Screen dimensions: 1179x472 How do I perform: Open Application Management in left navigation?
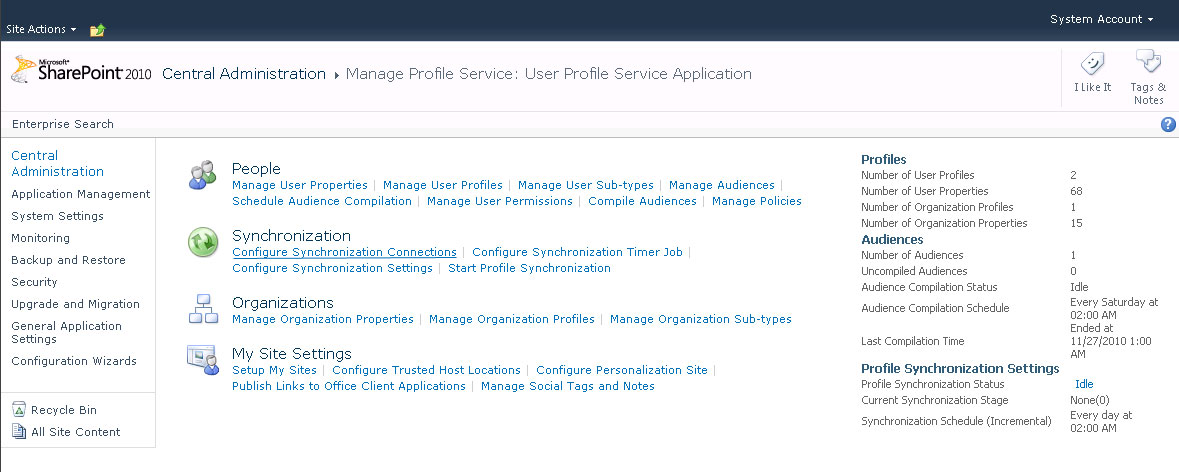tap(80, 194)
